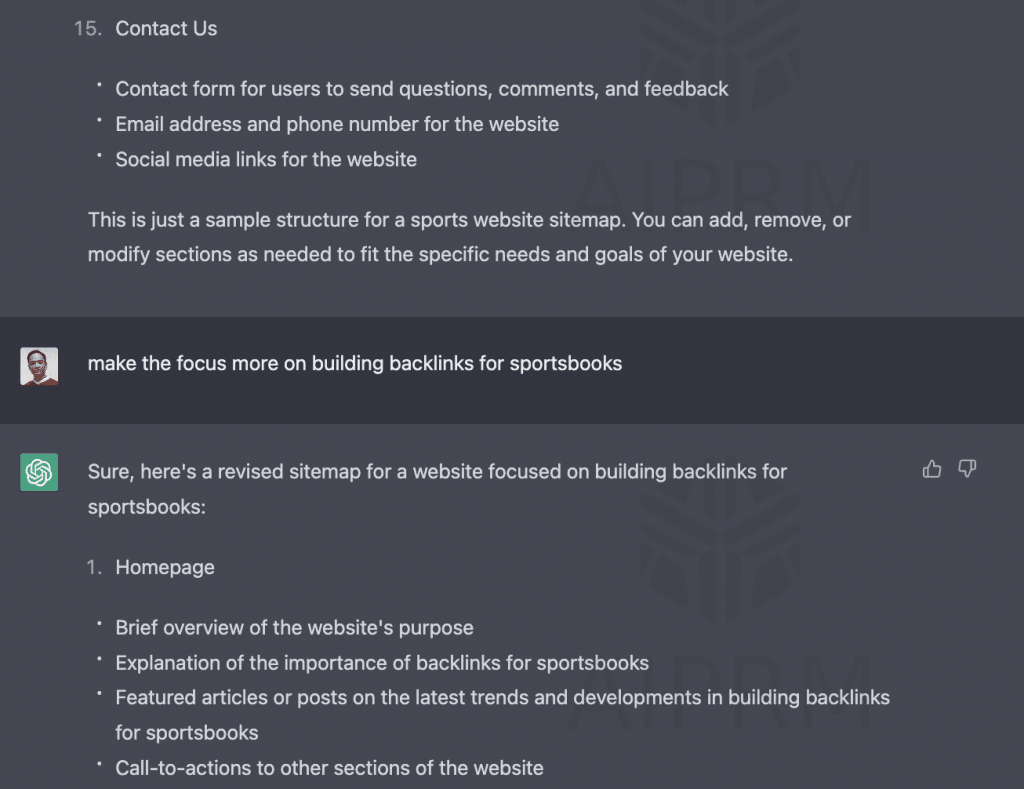
Task: Click the user message about building backlinks
Action: pos(354,363)
